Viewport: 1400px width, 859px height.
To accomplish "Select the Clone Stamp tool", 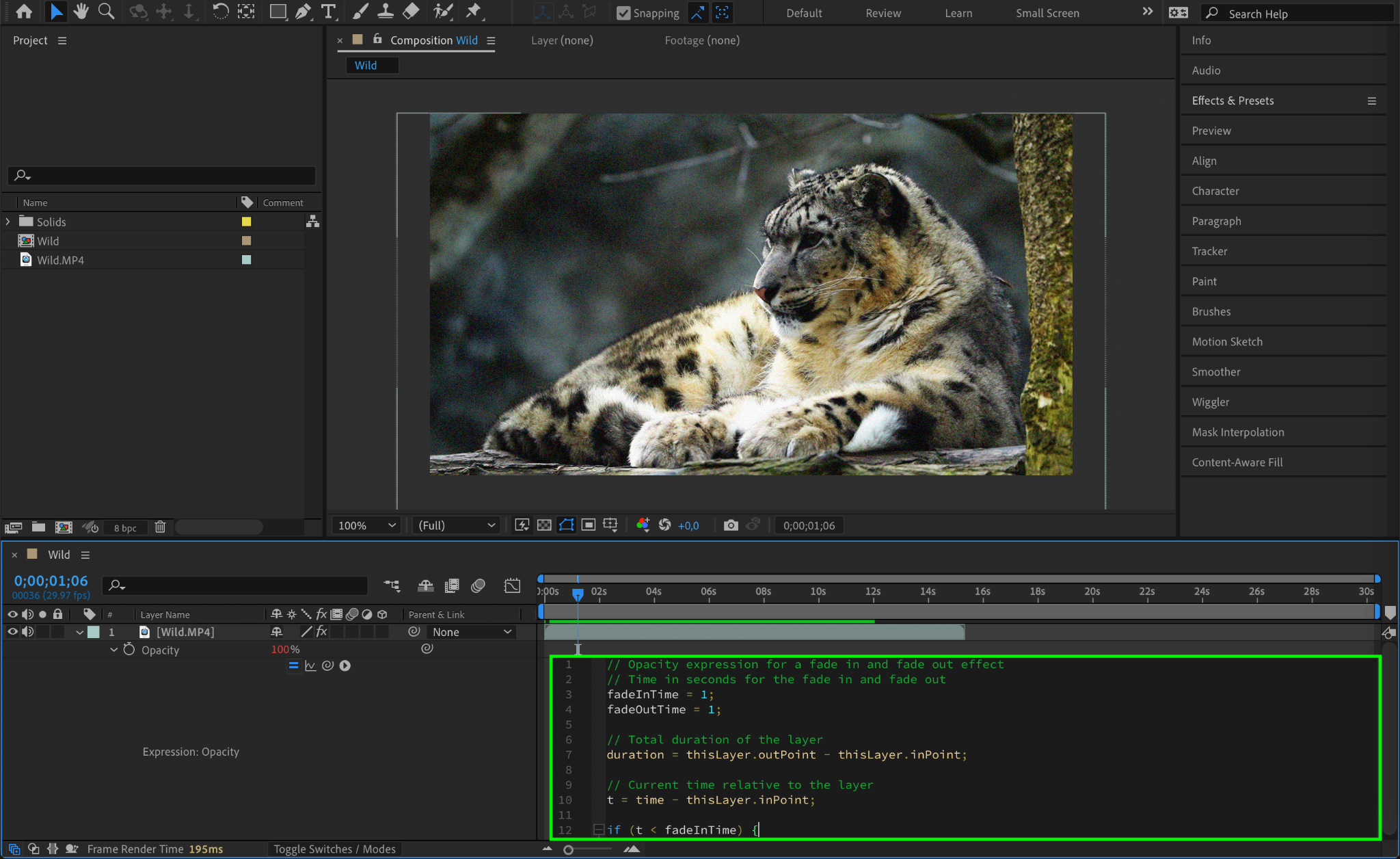I will tap(386, 12).
